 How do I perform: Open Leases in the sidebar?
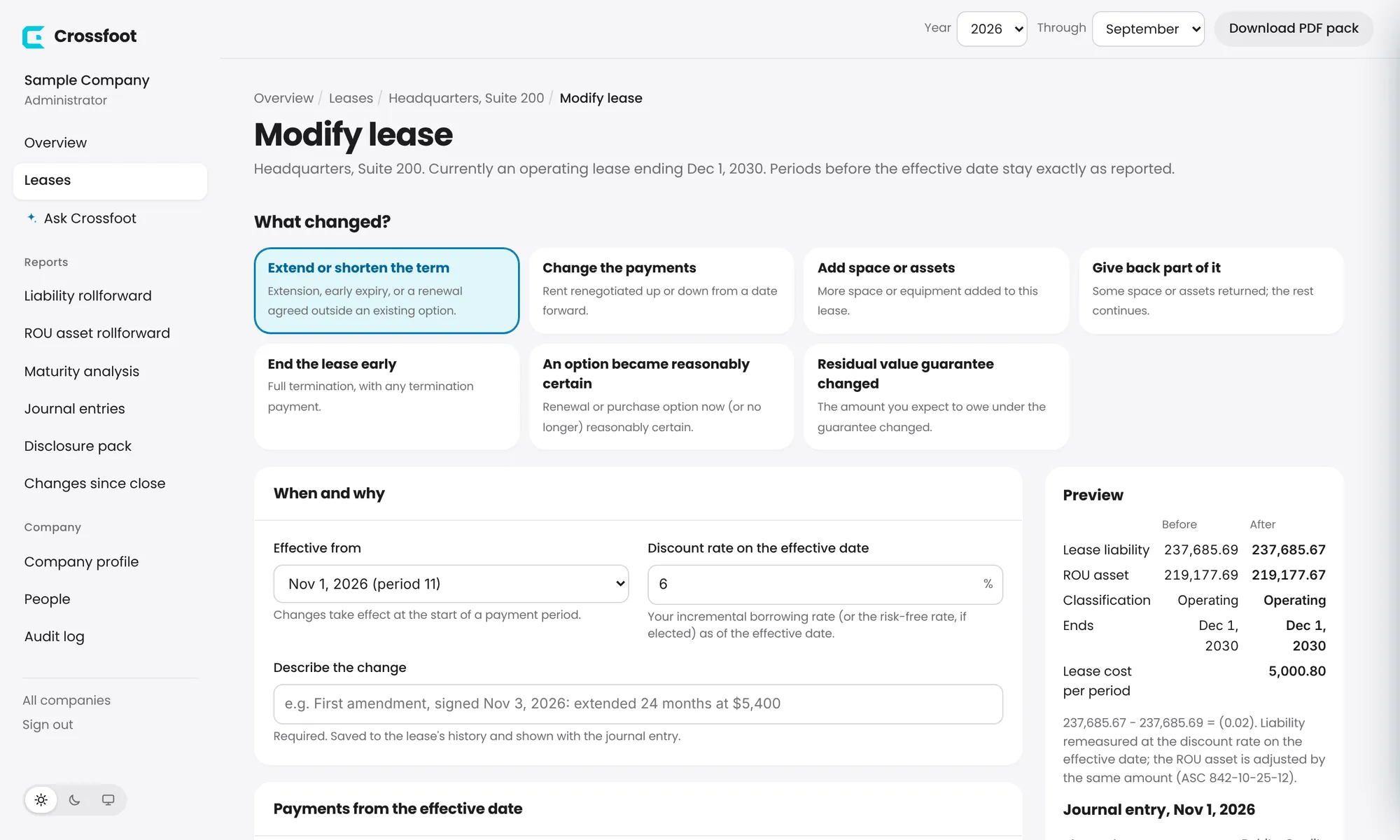pyautogui.click(x=110, y=181)
